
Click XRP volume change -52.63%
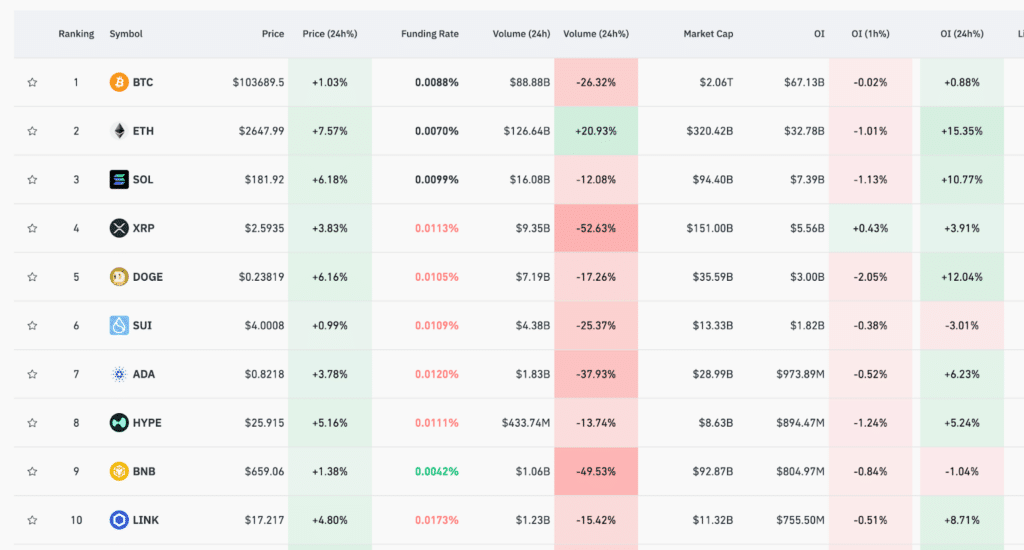596,229
